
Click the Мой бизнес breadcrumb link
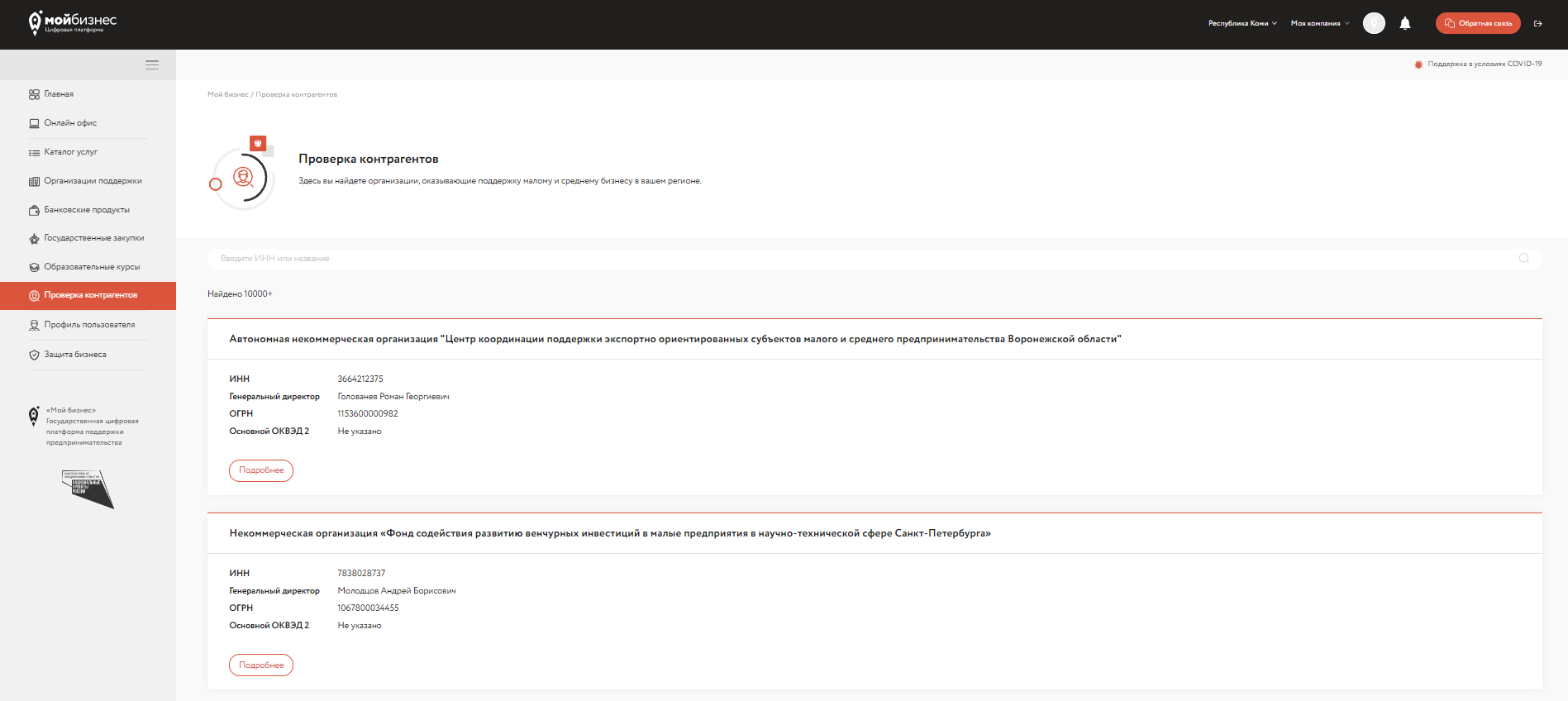(x=227, y=95)
